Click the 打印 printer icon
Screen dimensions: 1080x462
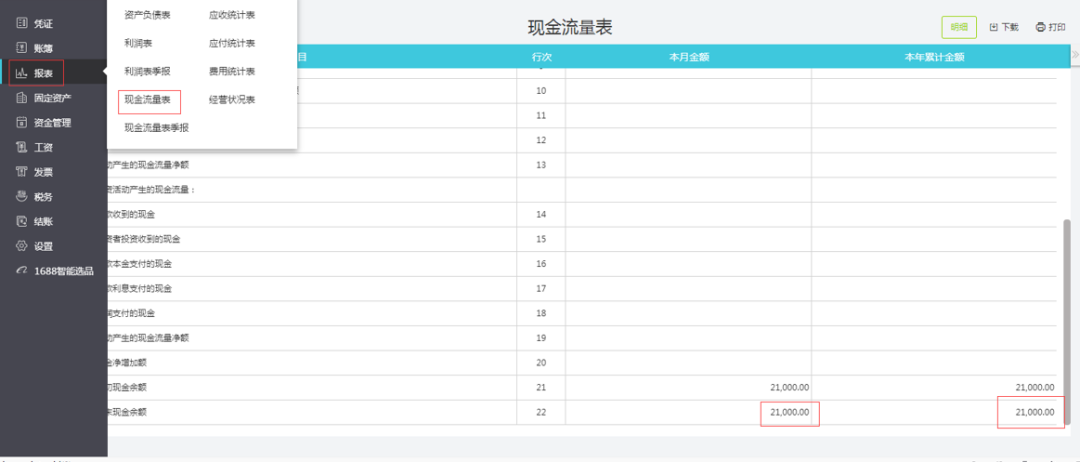tap(1040, 28)
